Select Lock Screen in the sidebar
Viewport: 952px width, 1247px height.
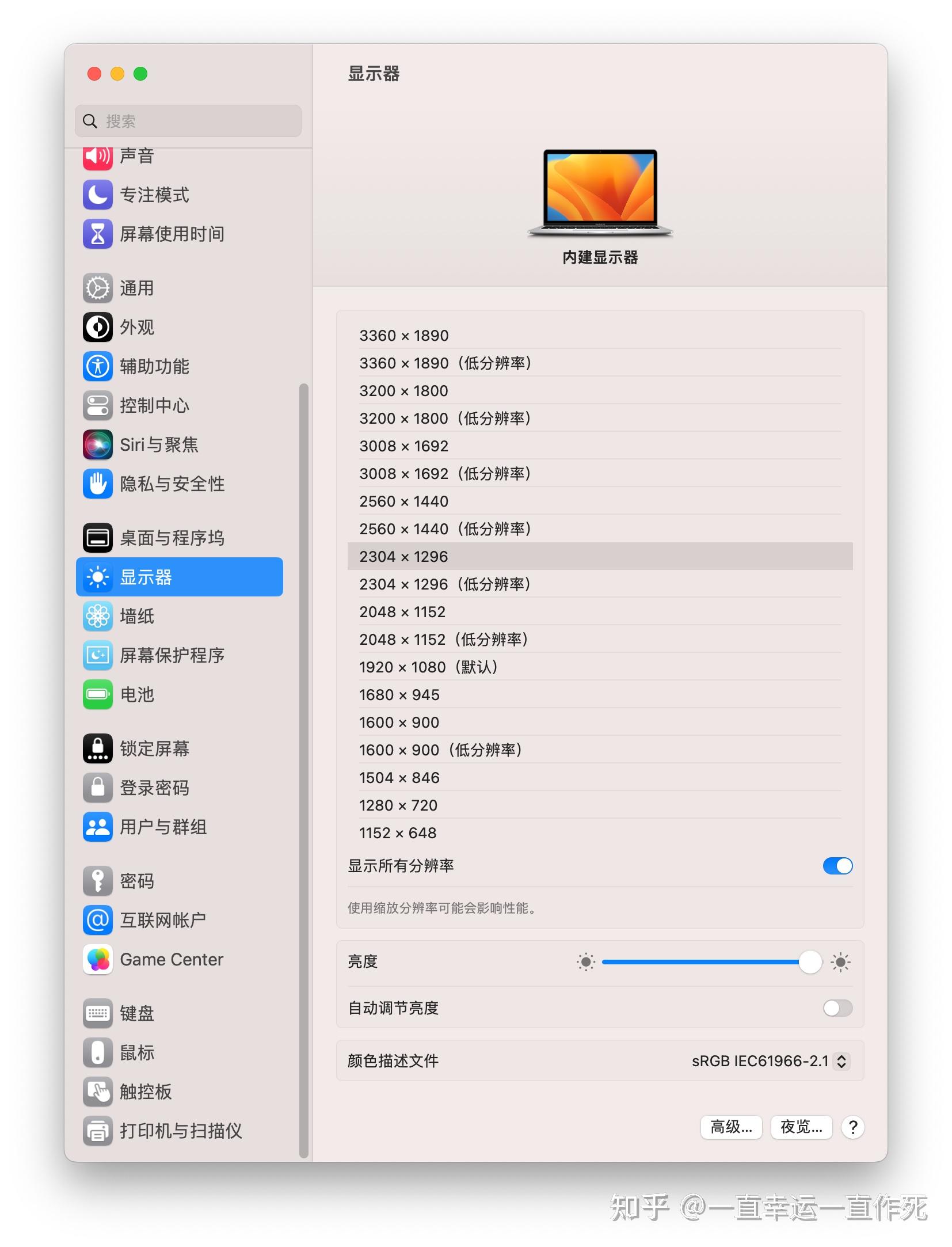[97, 748]
